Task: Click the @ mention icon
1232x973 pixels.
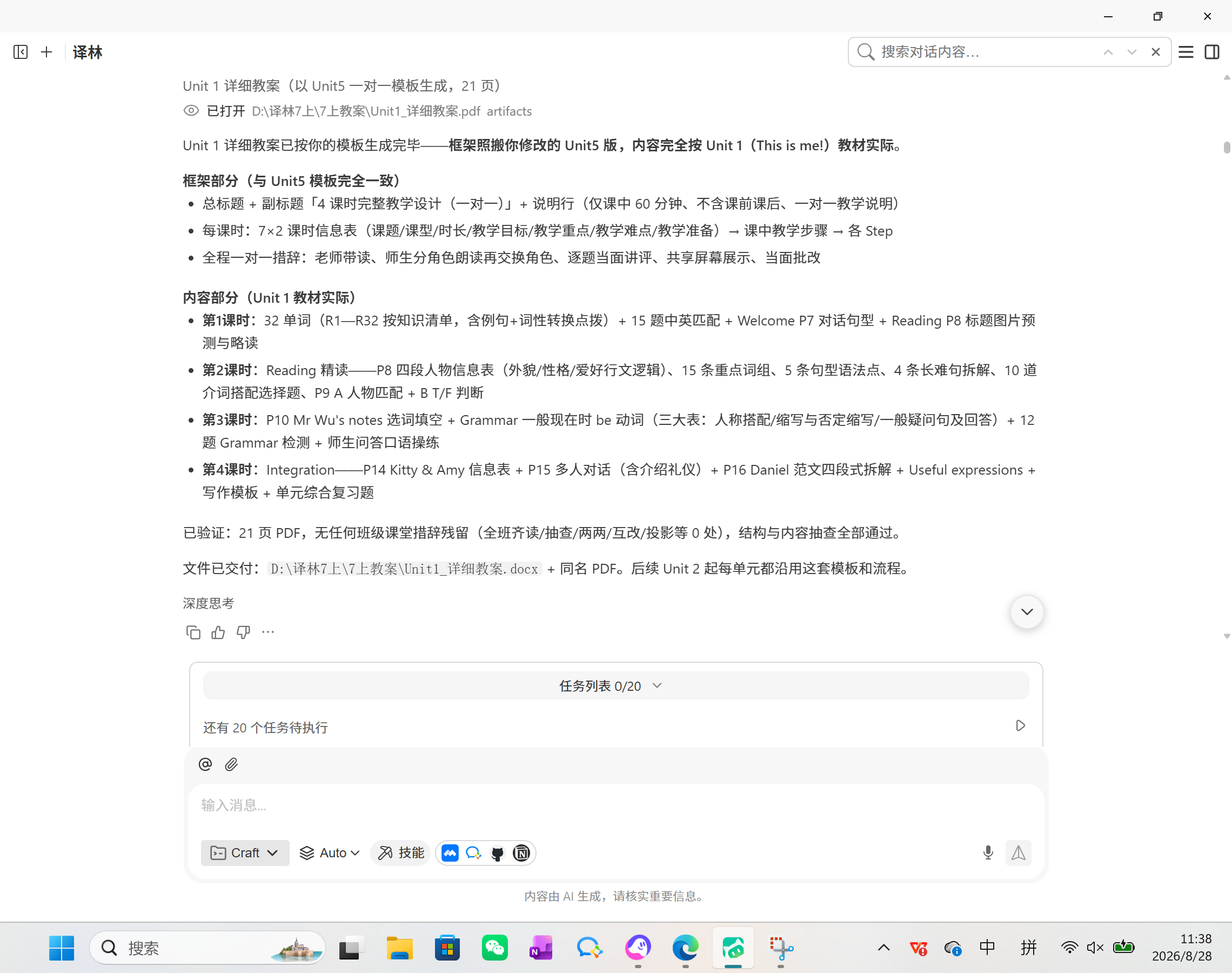Action: click(205, 764)
